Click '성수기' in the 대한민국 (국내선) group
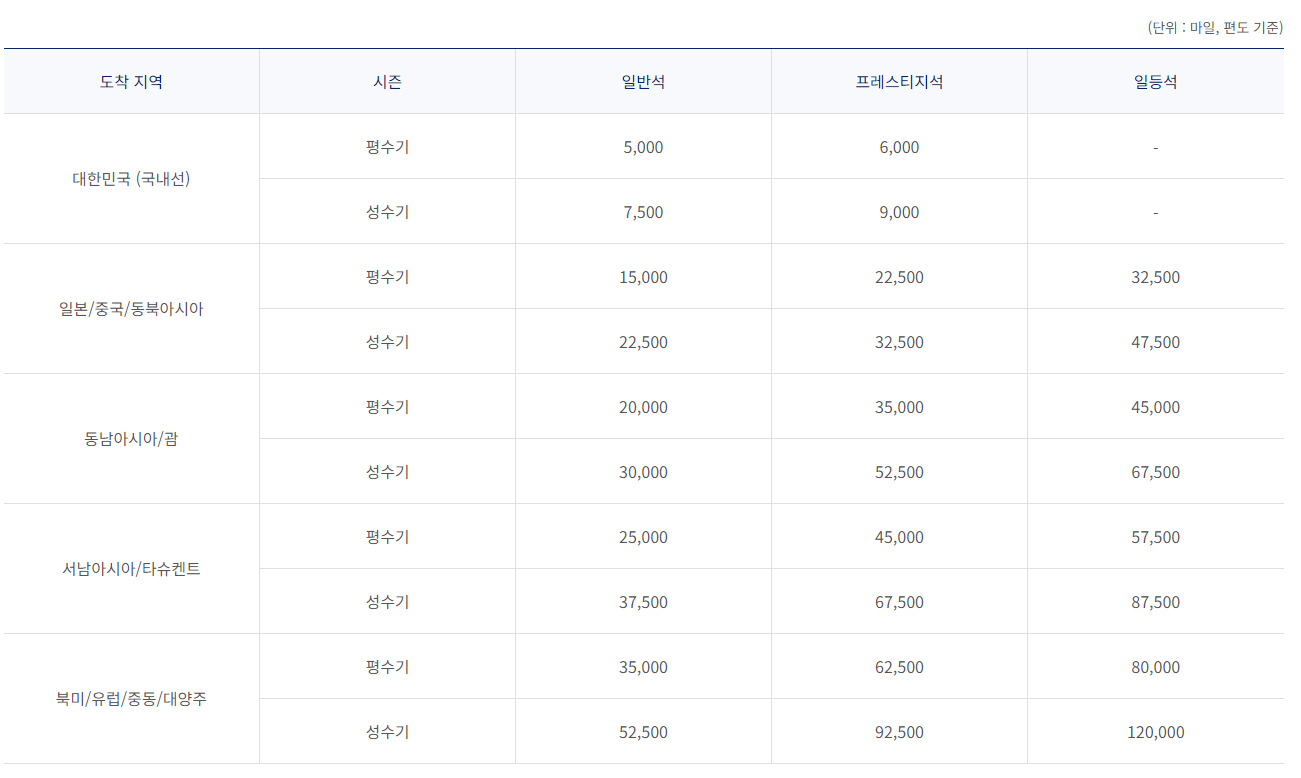Screen dimensions: 1301x778 [x=387, y=212]
